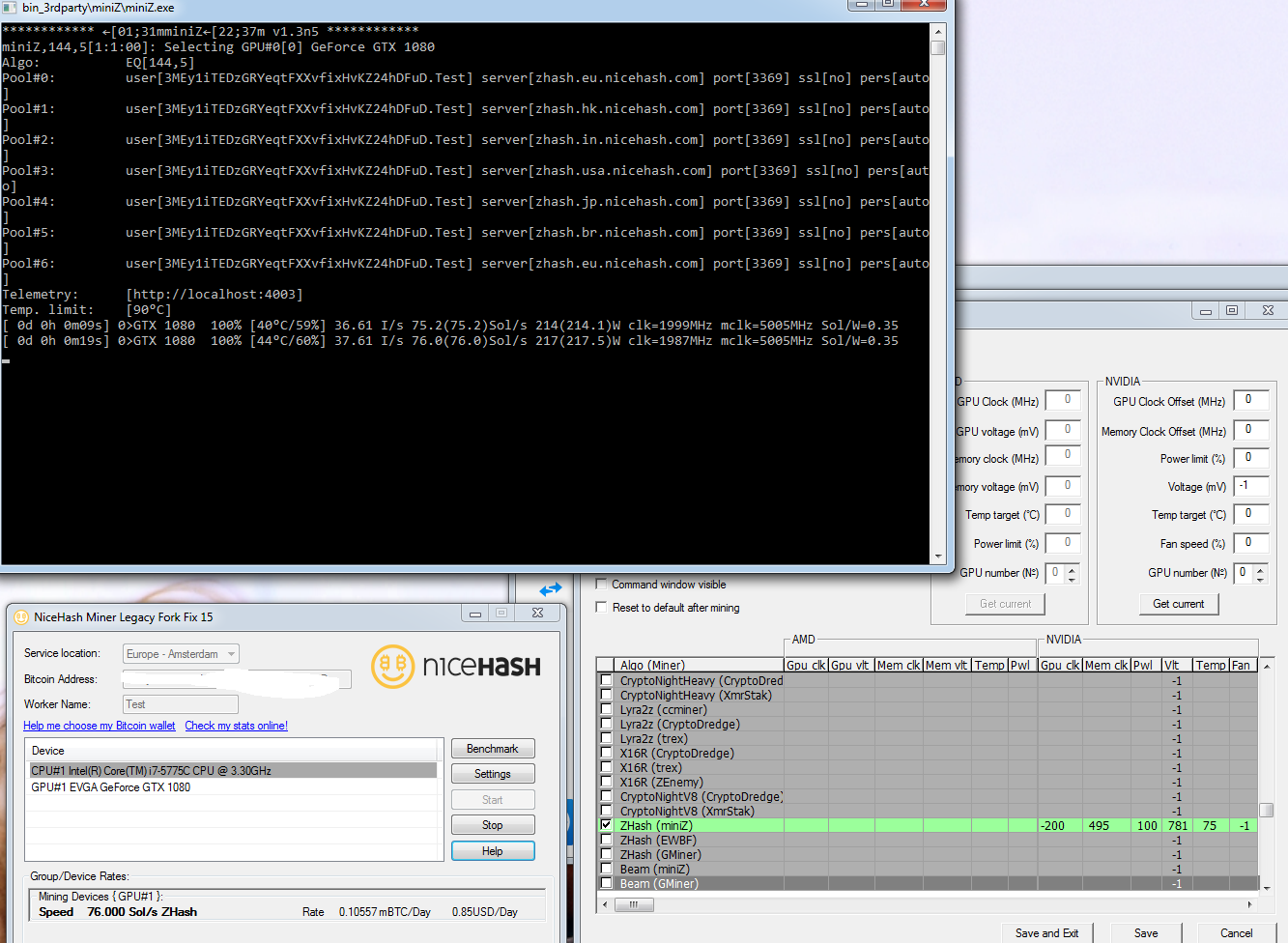Click the NVIDIA Memory Clock Offset field
The image size is (1288, 943).
pos(1251,430)
